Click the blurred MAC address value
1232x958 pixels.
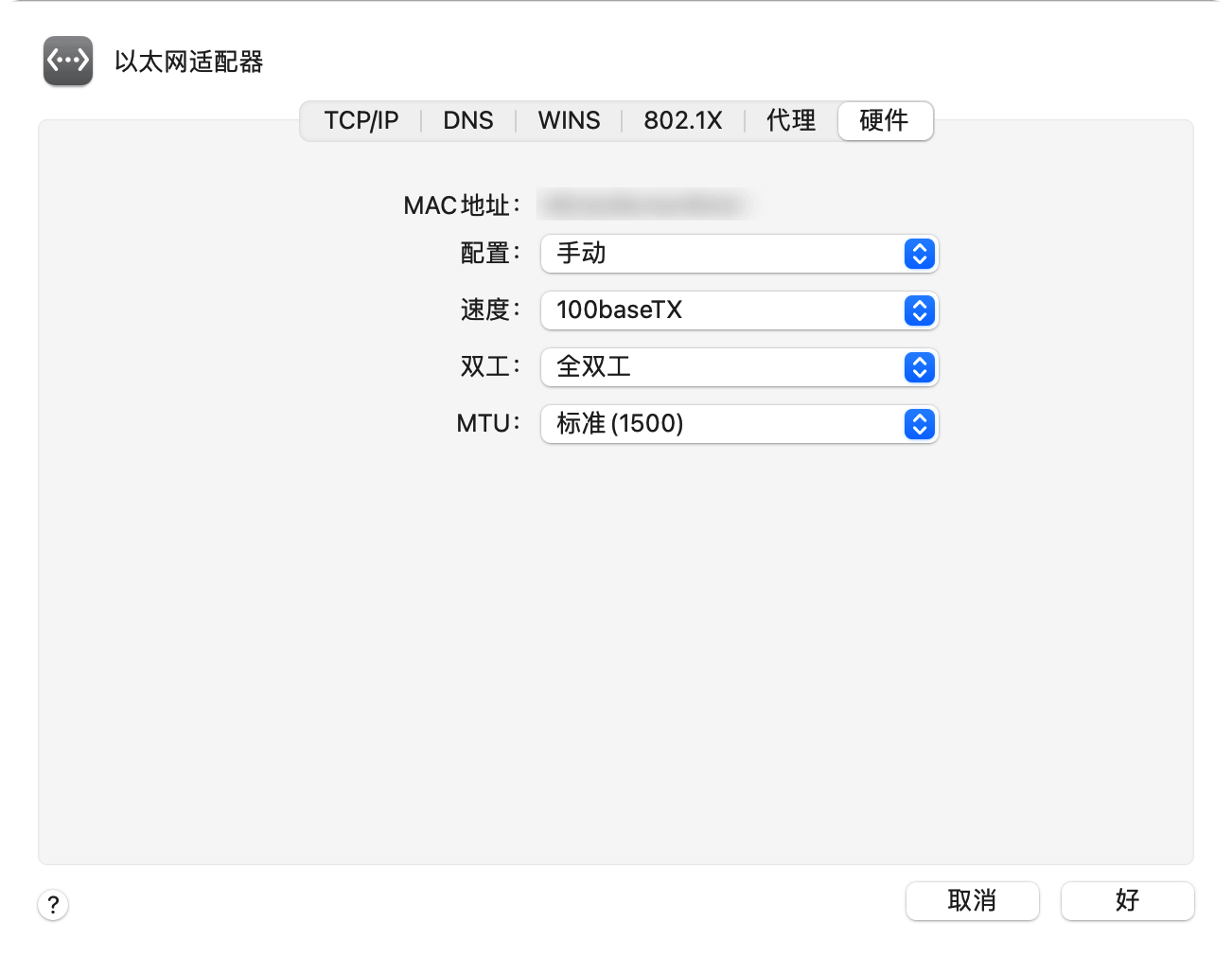[645, 204]
